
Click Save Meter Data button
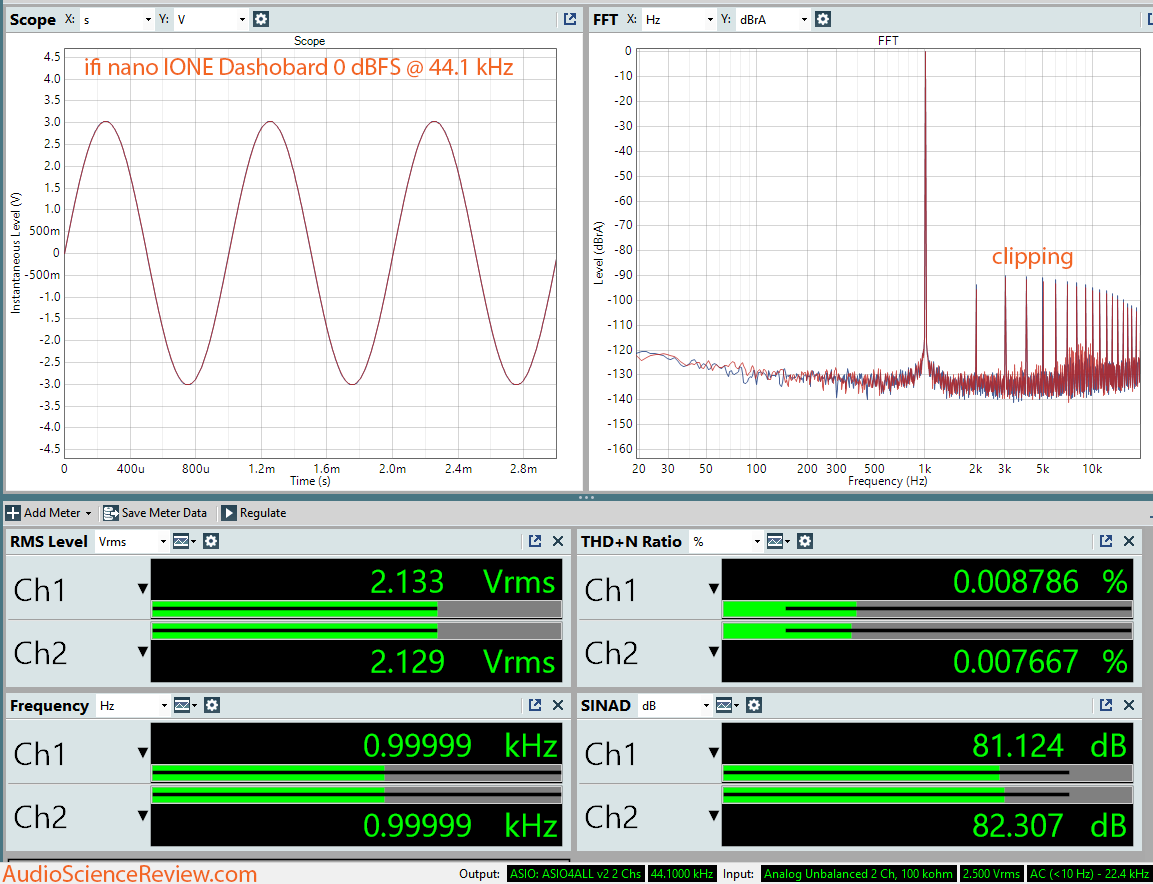pyautogui.click(x=155, y=513)
